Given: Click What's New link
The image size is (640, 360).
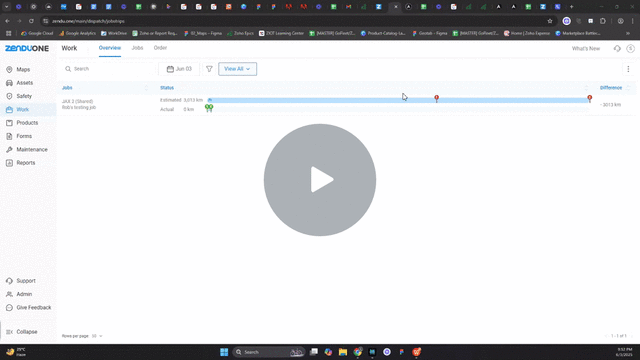Looking at the screenshot, I should pyautogui.click(x=586, y=49).
